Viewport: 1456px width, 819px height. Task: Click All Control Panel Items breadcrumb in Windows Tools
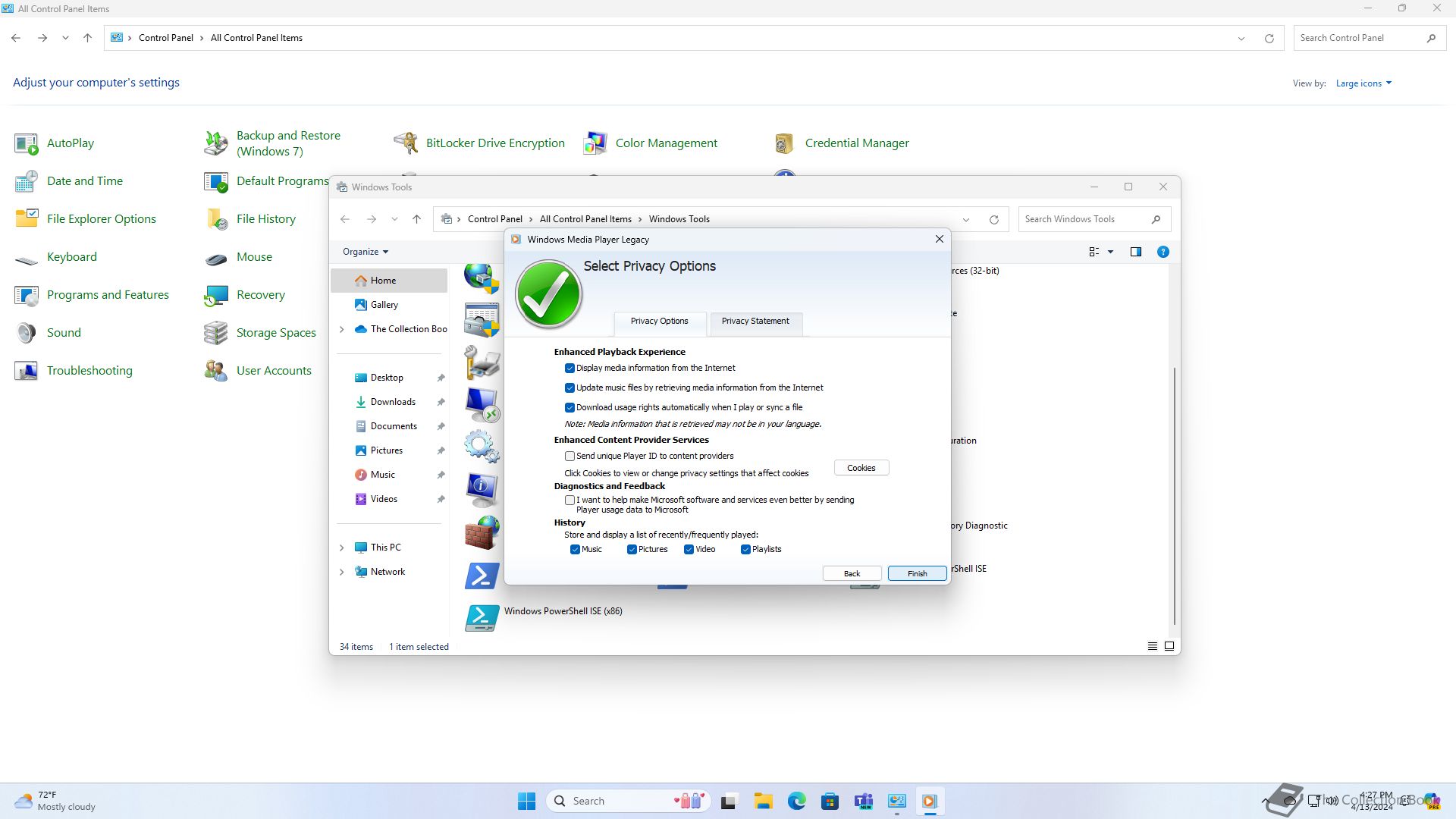[x=585, y=219]
